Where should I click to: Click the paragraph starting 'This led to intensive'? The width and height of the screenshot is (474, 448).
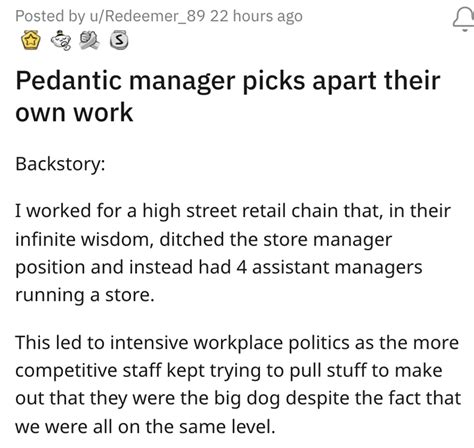(238, 384)
